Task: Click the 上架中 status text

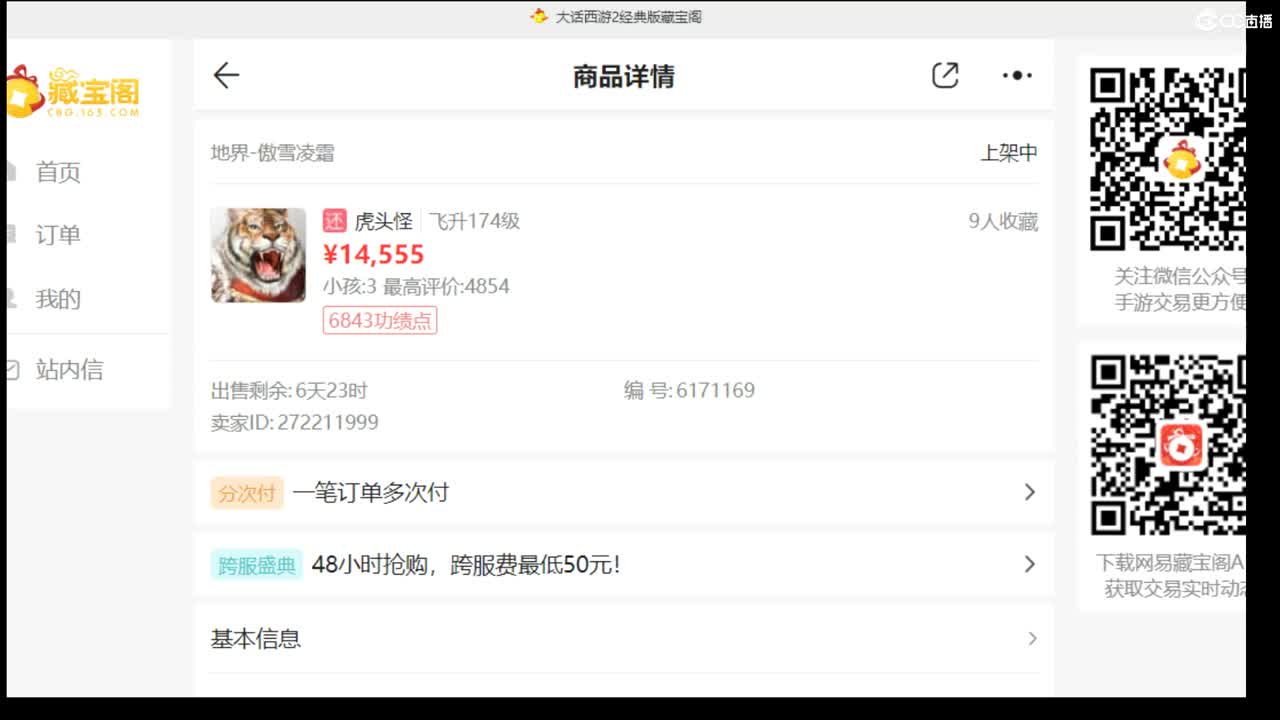Action: tap(1009, 153)
